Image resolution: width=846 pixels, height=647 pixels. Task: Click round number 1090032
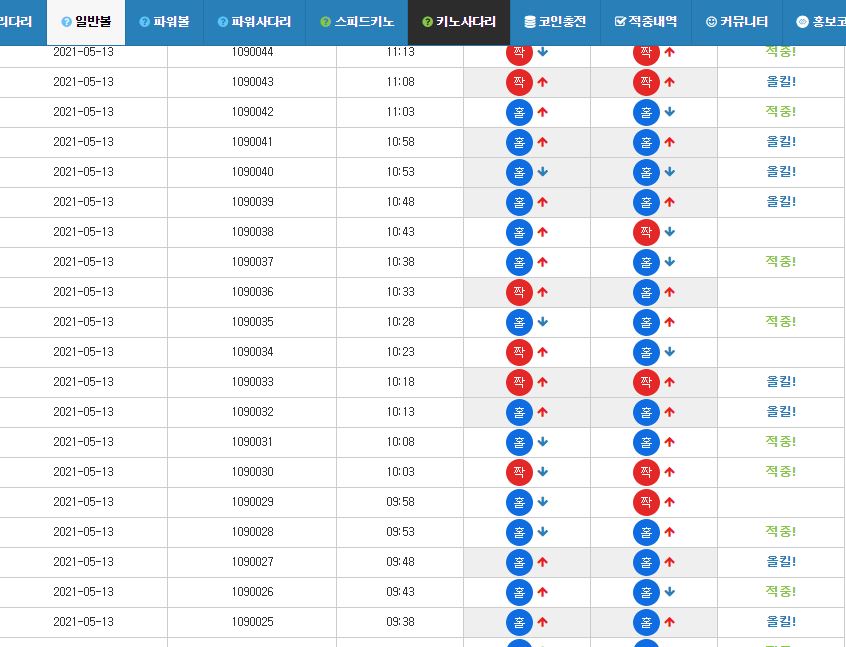tap(253, 412)
